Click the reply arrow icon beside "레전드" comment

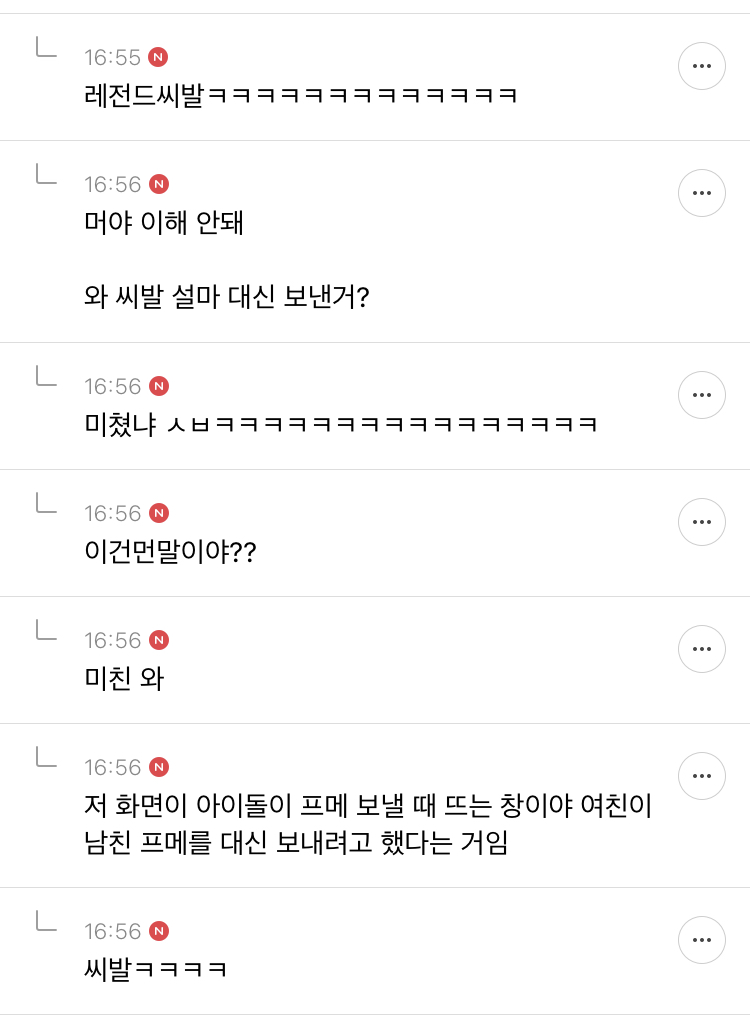pyautogui.click(x=46, y=48)
